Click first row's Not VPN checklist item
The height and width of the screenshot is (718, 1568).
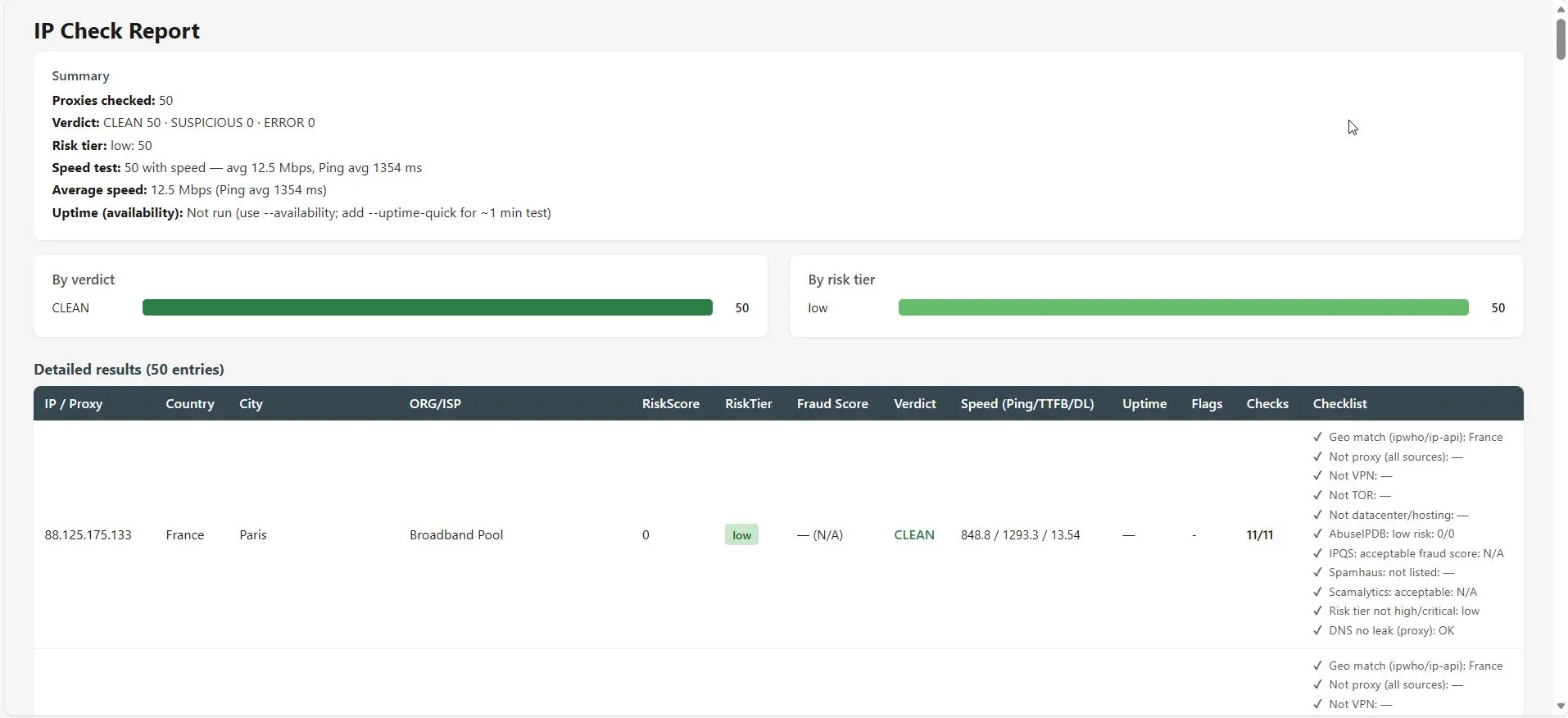tap(1352, 475)
